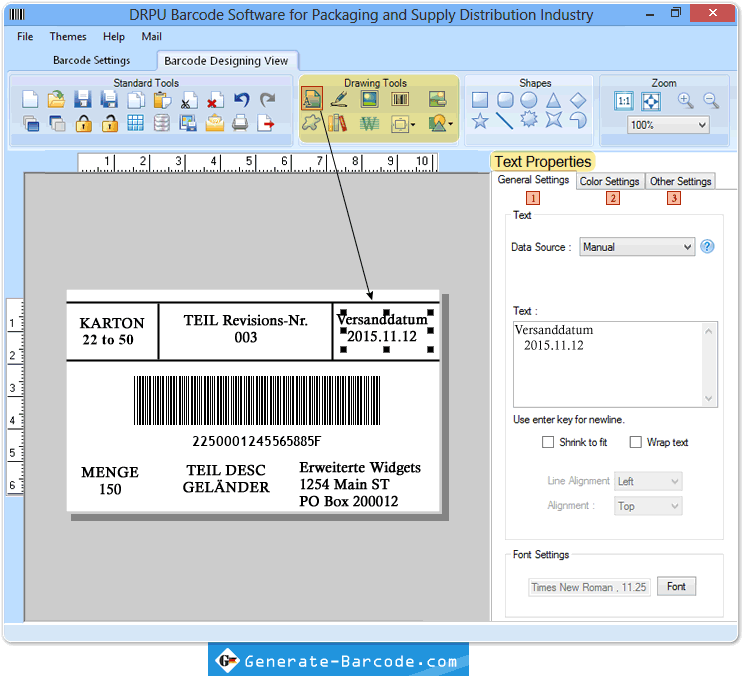Insert a barcode from Drawing Tools
Screen dimensions: 744x676
coord(400,99)
